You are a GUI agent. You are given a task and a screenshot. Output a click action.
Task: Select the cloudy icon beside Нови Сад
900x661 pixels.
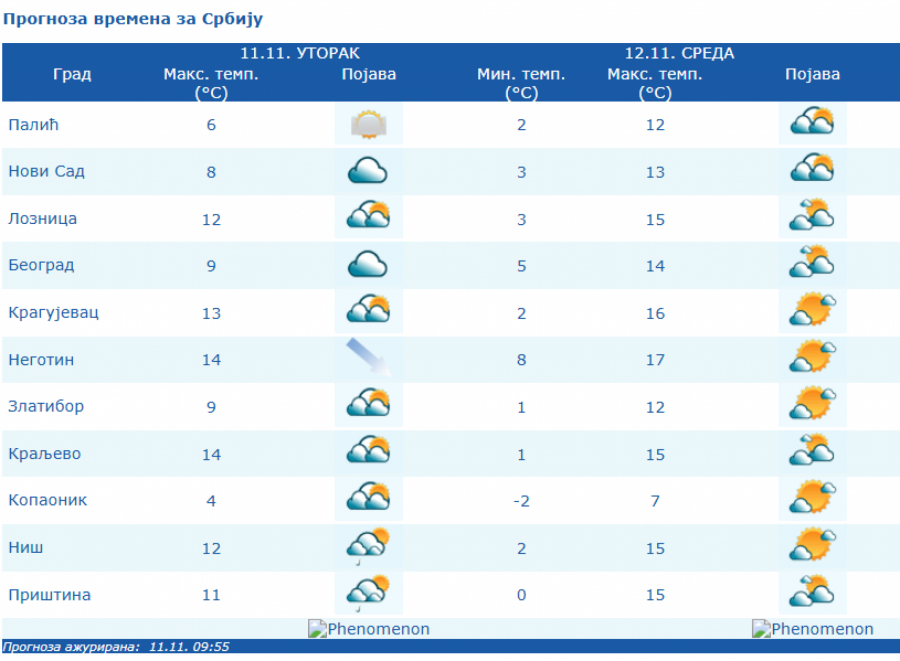[368, 170]
